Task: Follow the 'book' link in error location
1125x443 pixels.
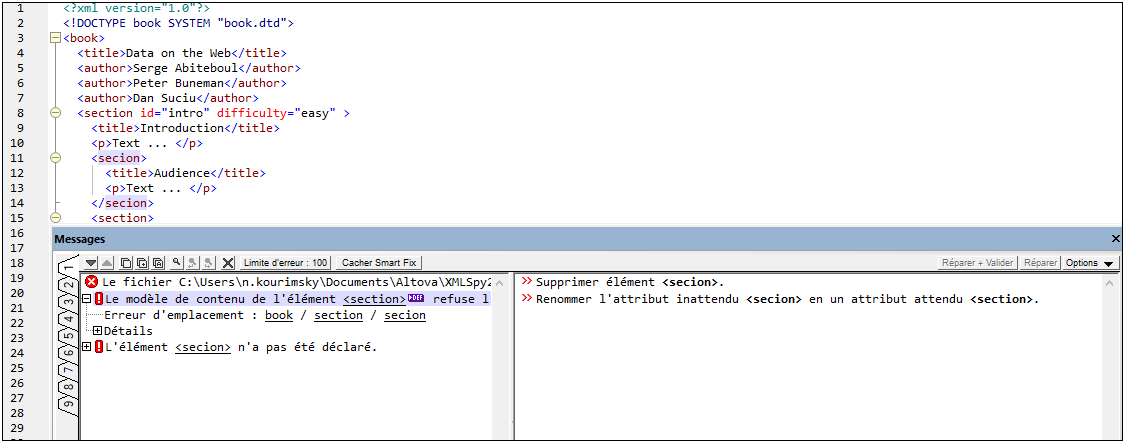Action: click(279, 315)
